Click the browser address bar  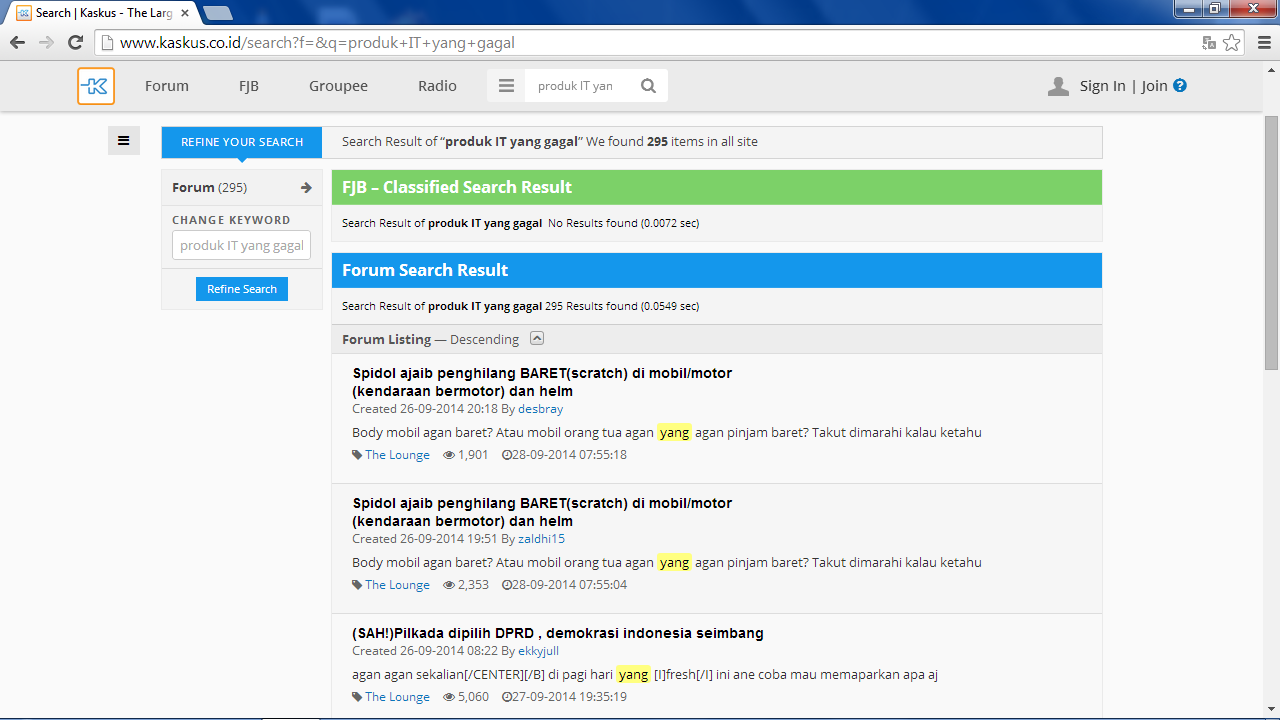[650, 43]
